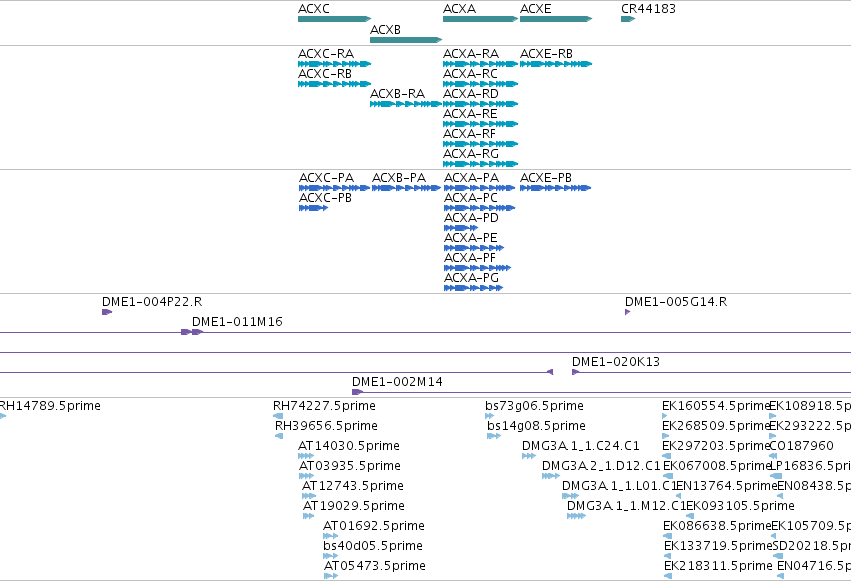Viewport: 851px width, 581px height.
Task: Click EST DMG3A.1_1.C24.C1
Action: (529, 456)
